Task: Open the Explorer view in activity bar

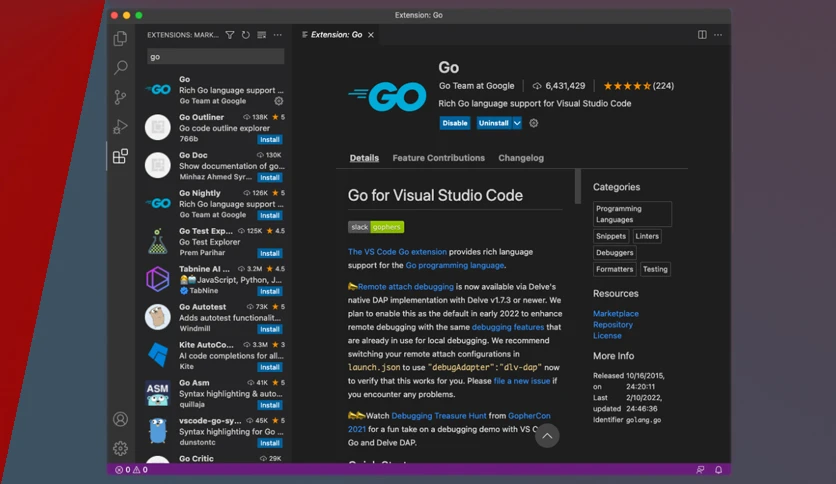Action: (x=120, y=38)
